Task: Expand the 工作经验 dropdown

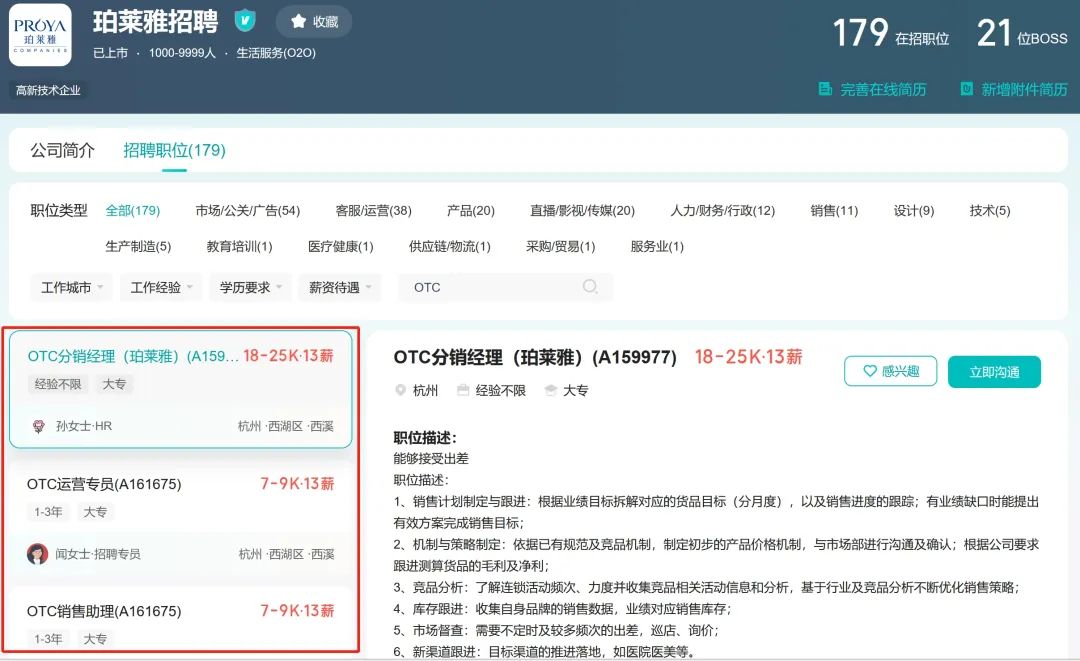Action: tap(161, 287)
